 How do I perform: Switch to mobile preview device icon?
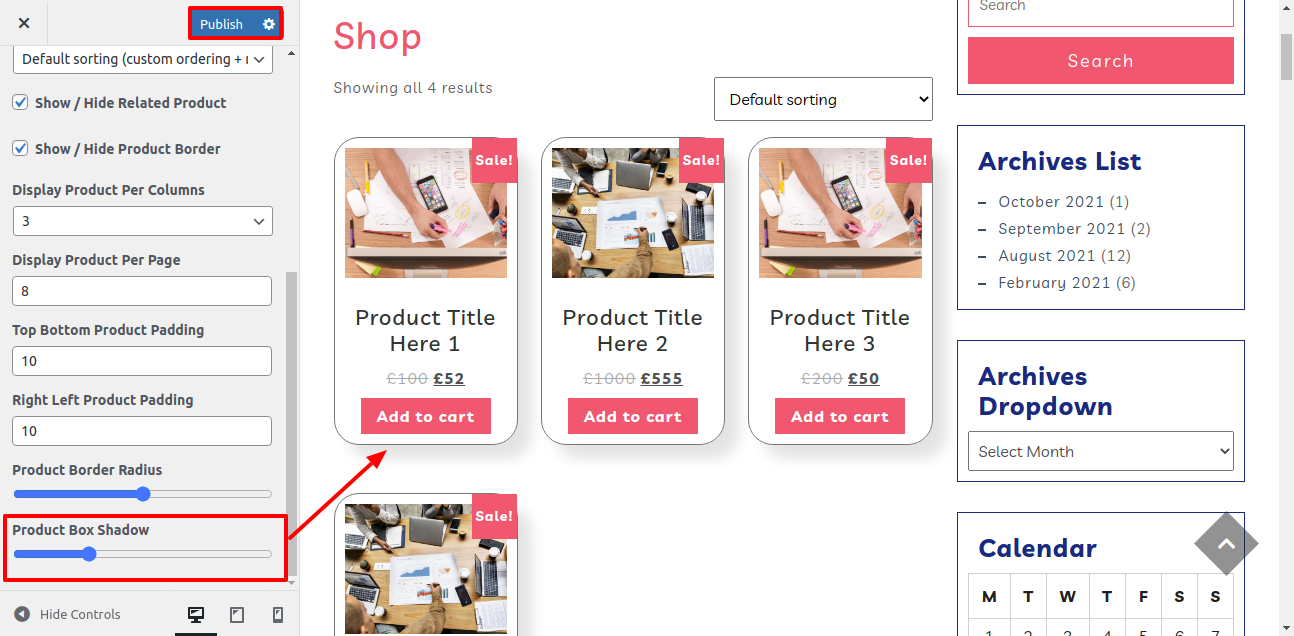278,615
